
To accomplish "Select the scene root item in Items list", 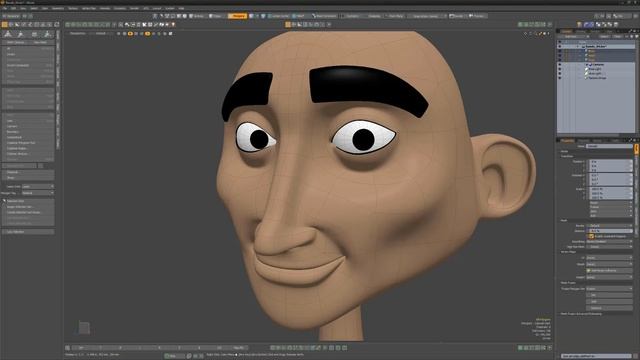I will pyautogui.click(x=596, y=46).
